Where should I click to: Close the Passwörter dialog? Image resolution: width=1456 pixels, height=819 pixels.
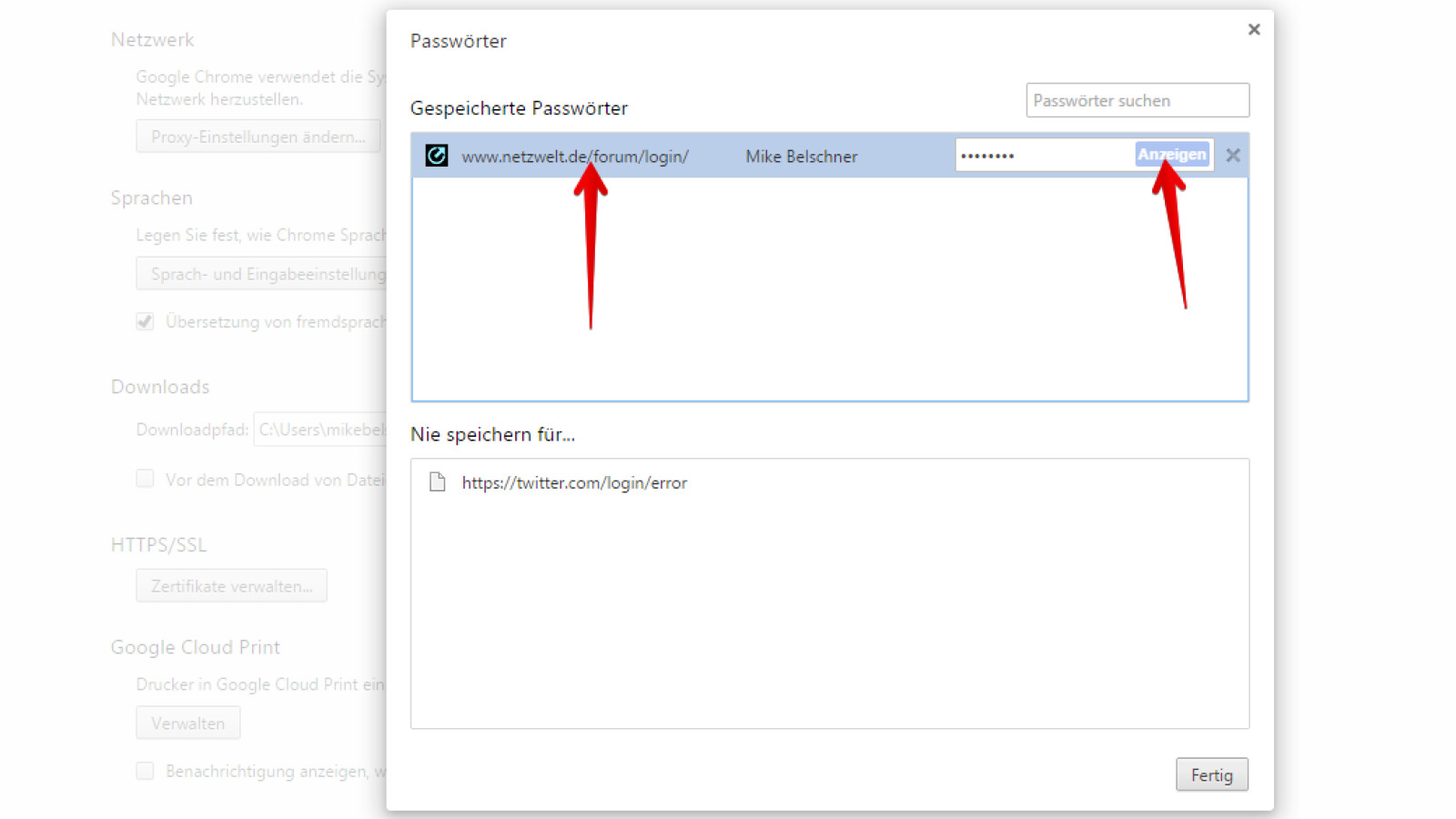tap(1254, 29)
